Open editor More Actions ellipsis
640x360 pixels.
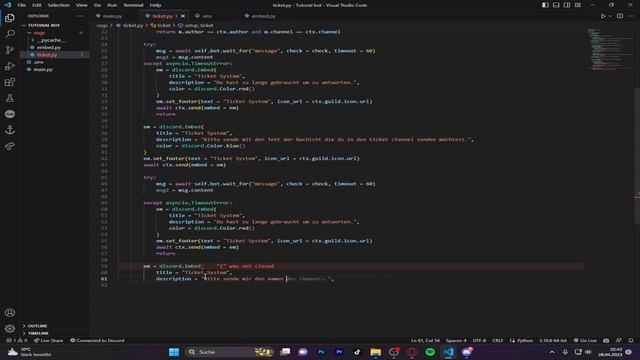[x=631, y=16]
